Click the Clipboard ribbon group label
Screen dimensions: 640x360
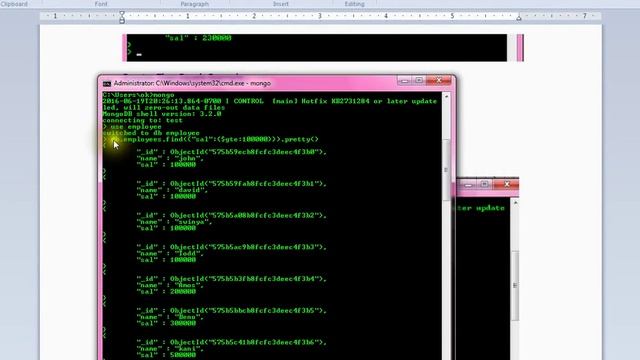pyautogui.click(x=15, y=4)
